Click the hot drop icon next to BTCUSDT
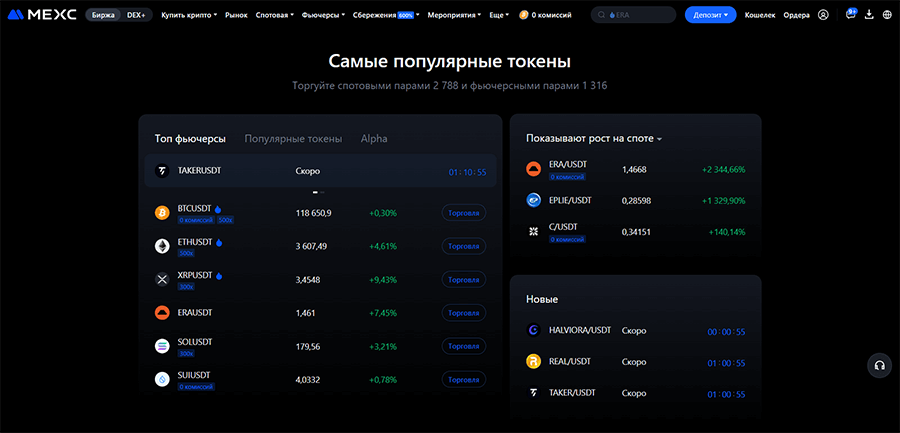The height and width of the screenshot is (433, 900). click(218, 209)
